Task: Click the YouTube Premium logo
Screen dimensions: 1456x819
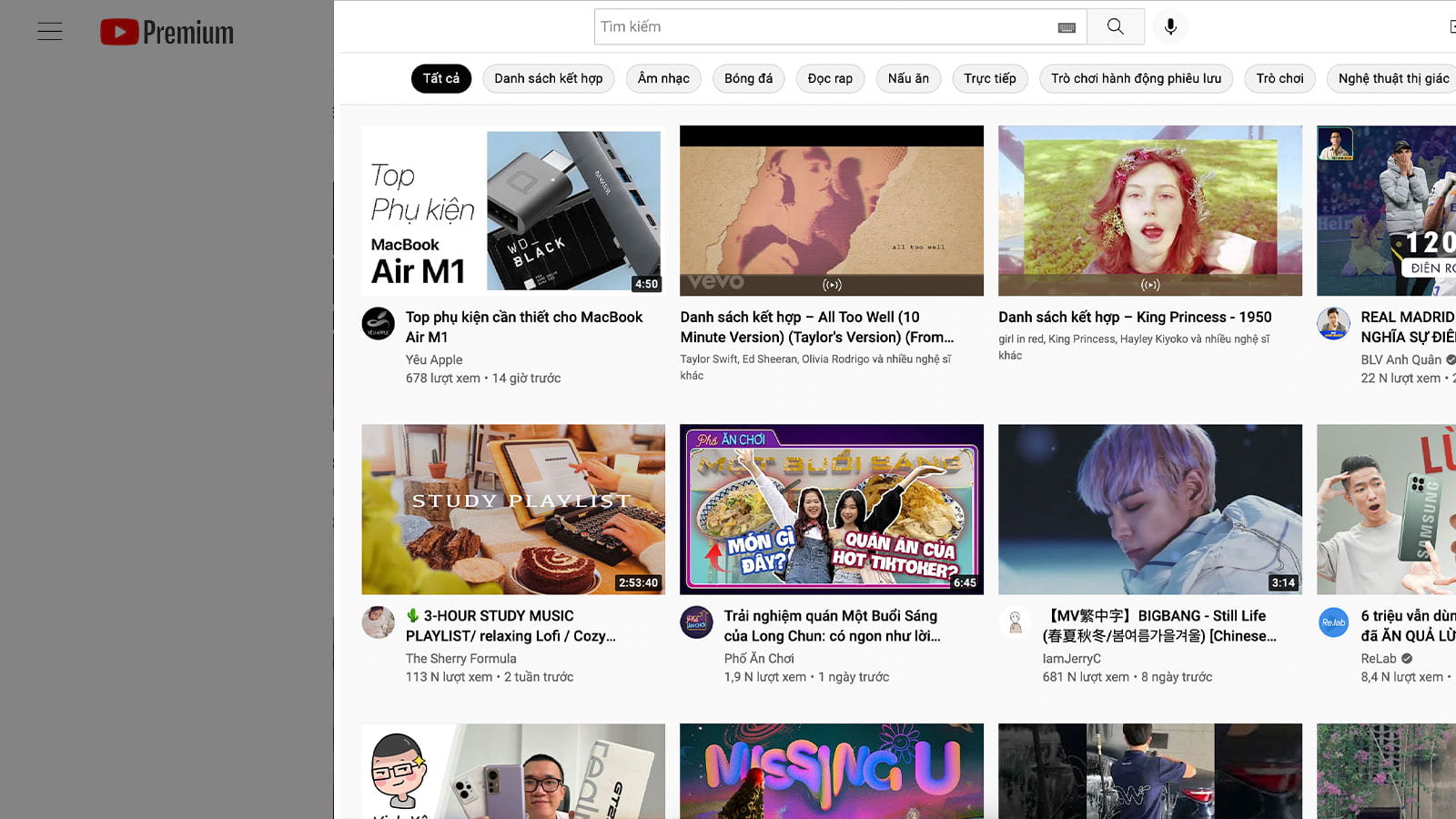Action: click(167, 32)
